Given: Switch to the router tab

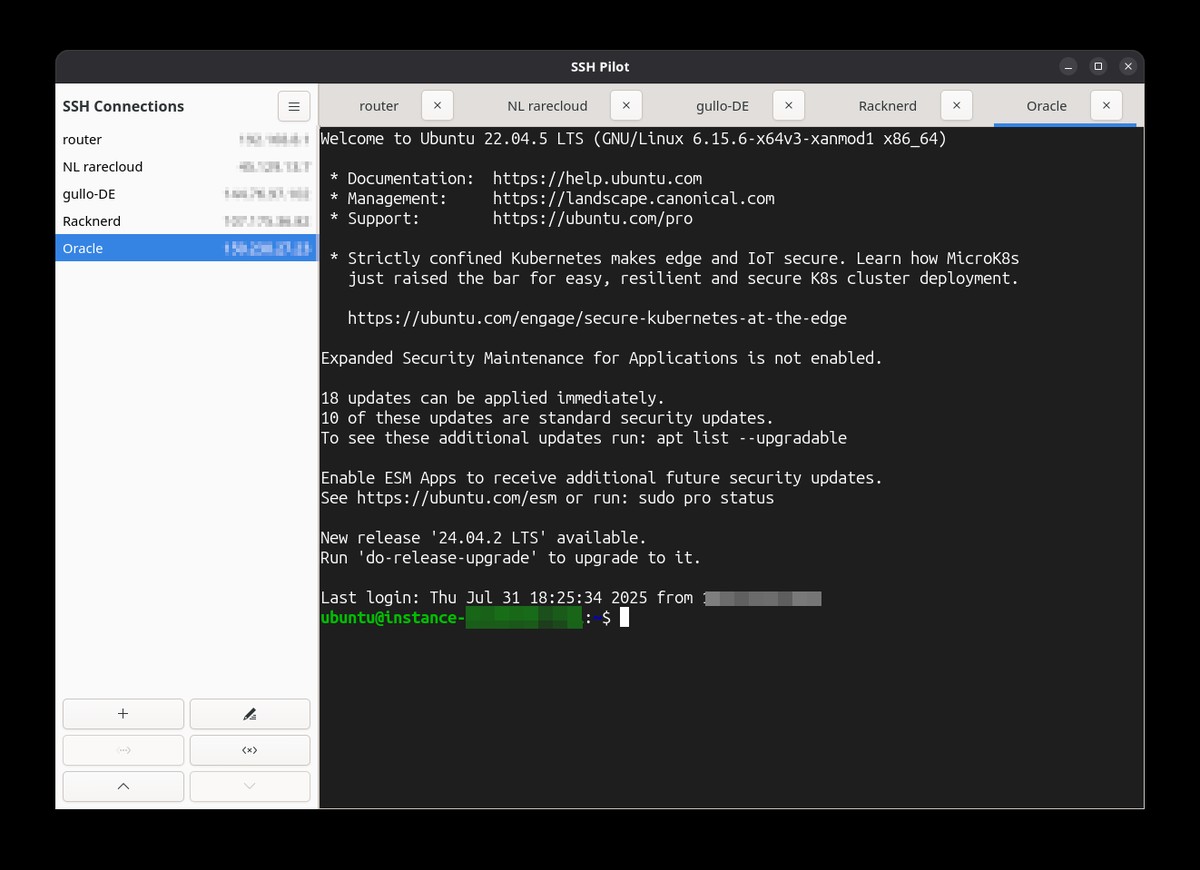Looking at the screenshot, I should tap(379, 105).
